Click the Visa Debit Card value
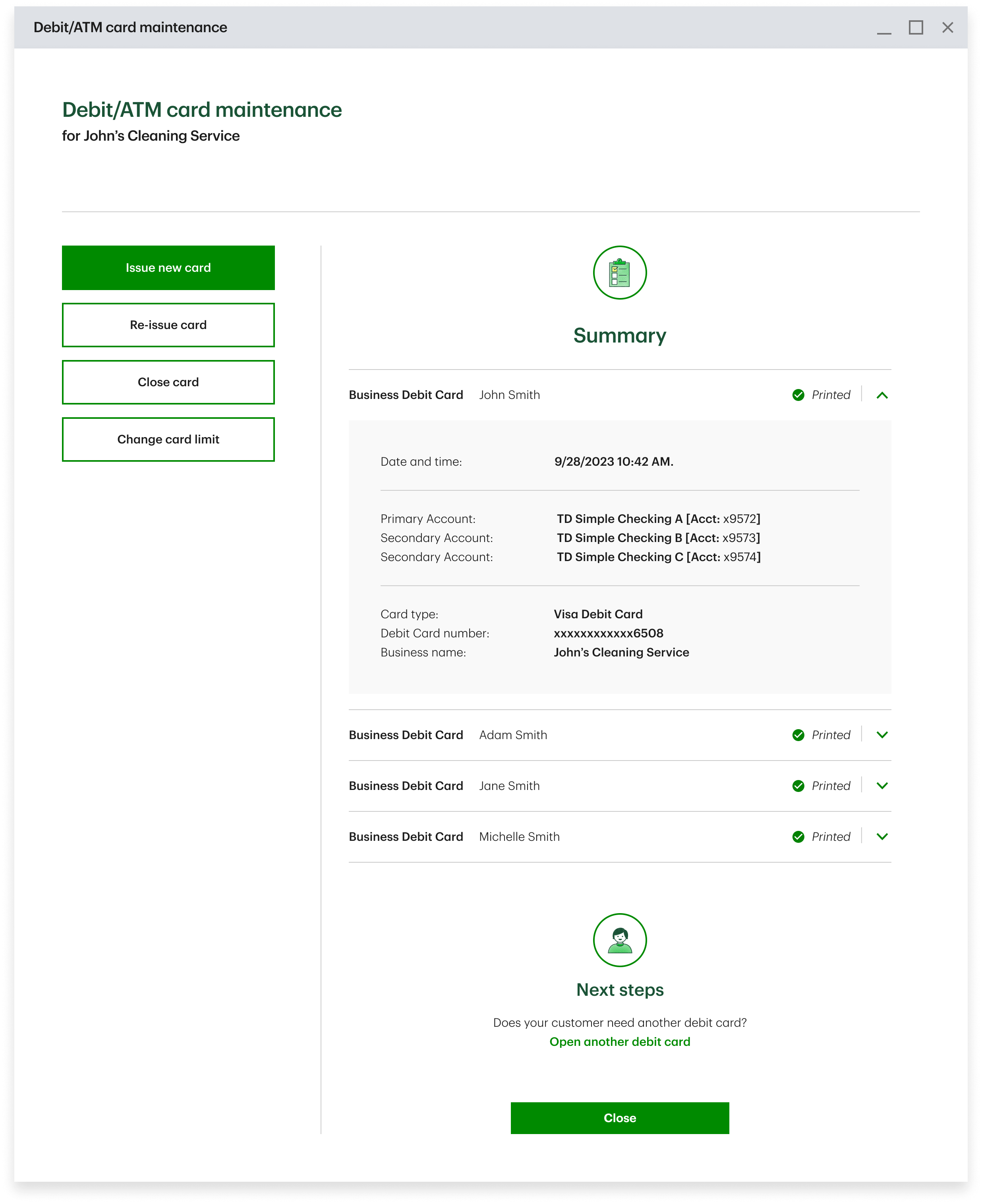The height and width of the screenshot is (1204, 982). pos(598,614)
